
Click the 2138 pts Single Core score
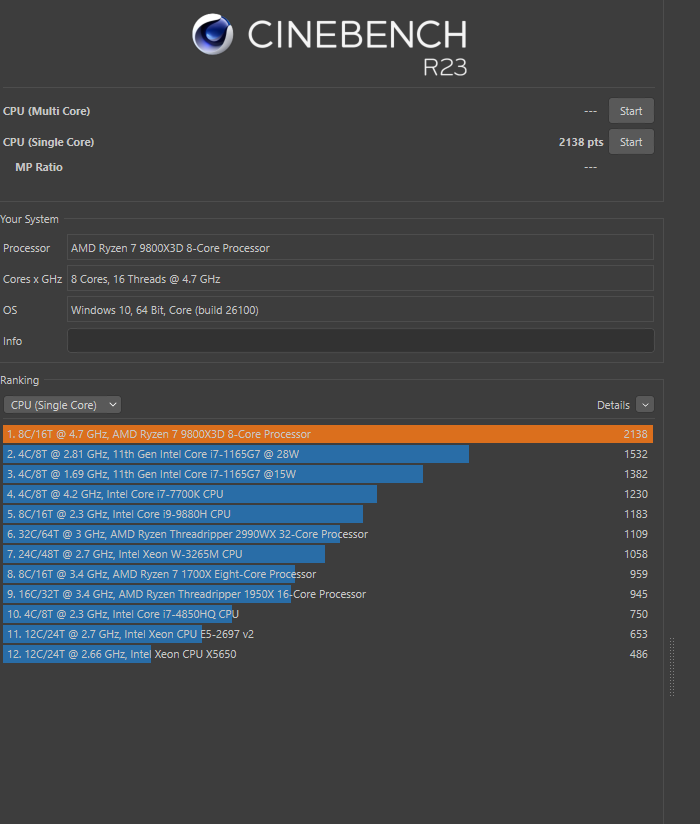[x=580, y=142]
